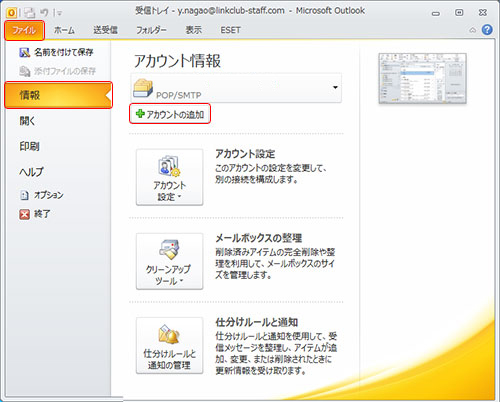Viewport: 500px width, 402px height.
Task: Open the ESET ribbon tab
Action: pyautogui.click(x=230, y=30)
